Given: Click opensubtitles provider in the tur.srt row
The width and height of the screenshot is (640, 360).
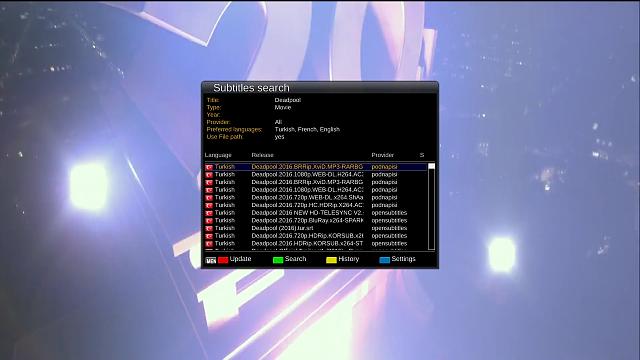Looking at the screenshot, I should coord(389,229).
